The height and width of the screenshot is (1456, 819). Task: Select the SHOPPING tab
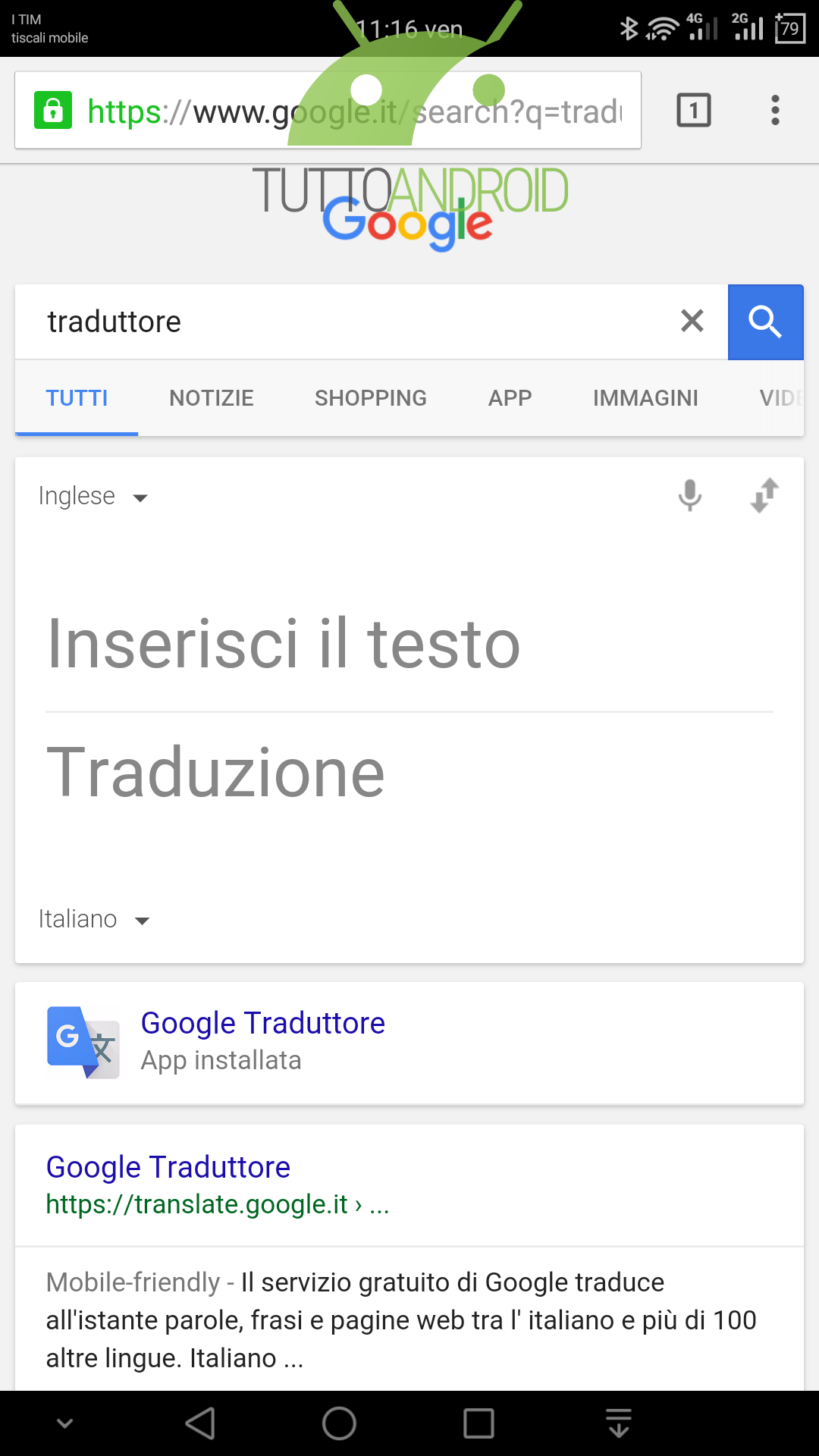(371, 398)
